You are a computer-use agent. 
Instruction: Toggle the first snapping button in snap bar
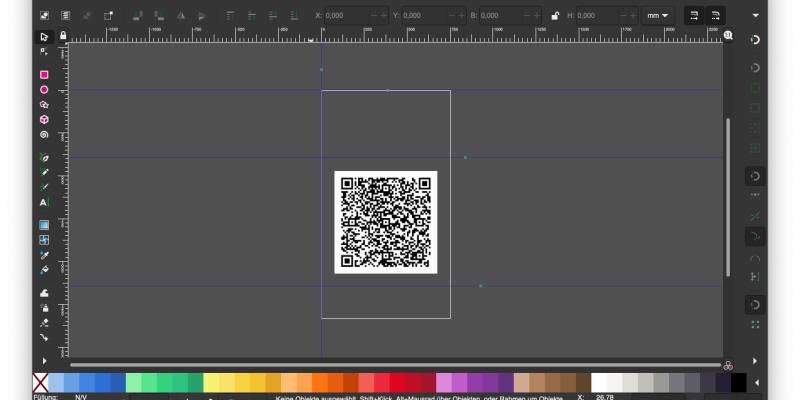pos(755,40)
